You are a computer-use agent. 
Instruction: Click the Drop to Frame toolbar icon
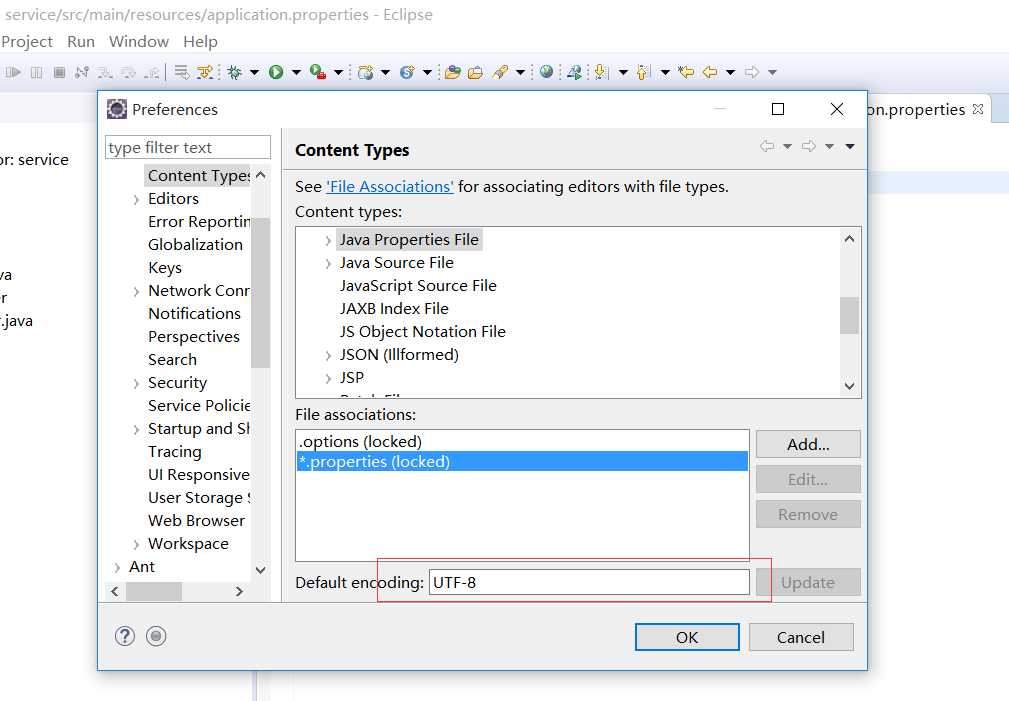(x=182, y=72)
